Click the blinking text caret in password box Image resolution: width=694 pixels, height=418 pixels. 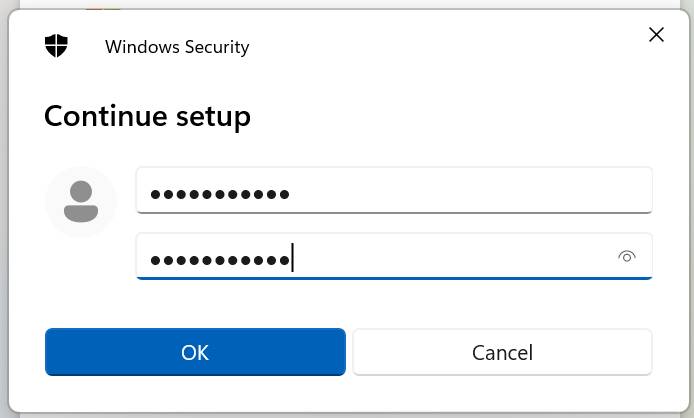tap(292, 257)
